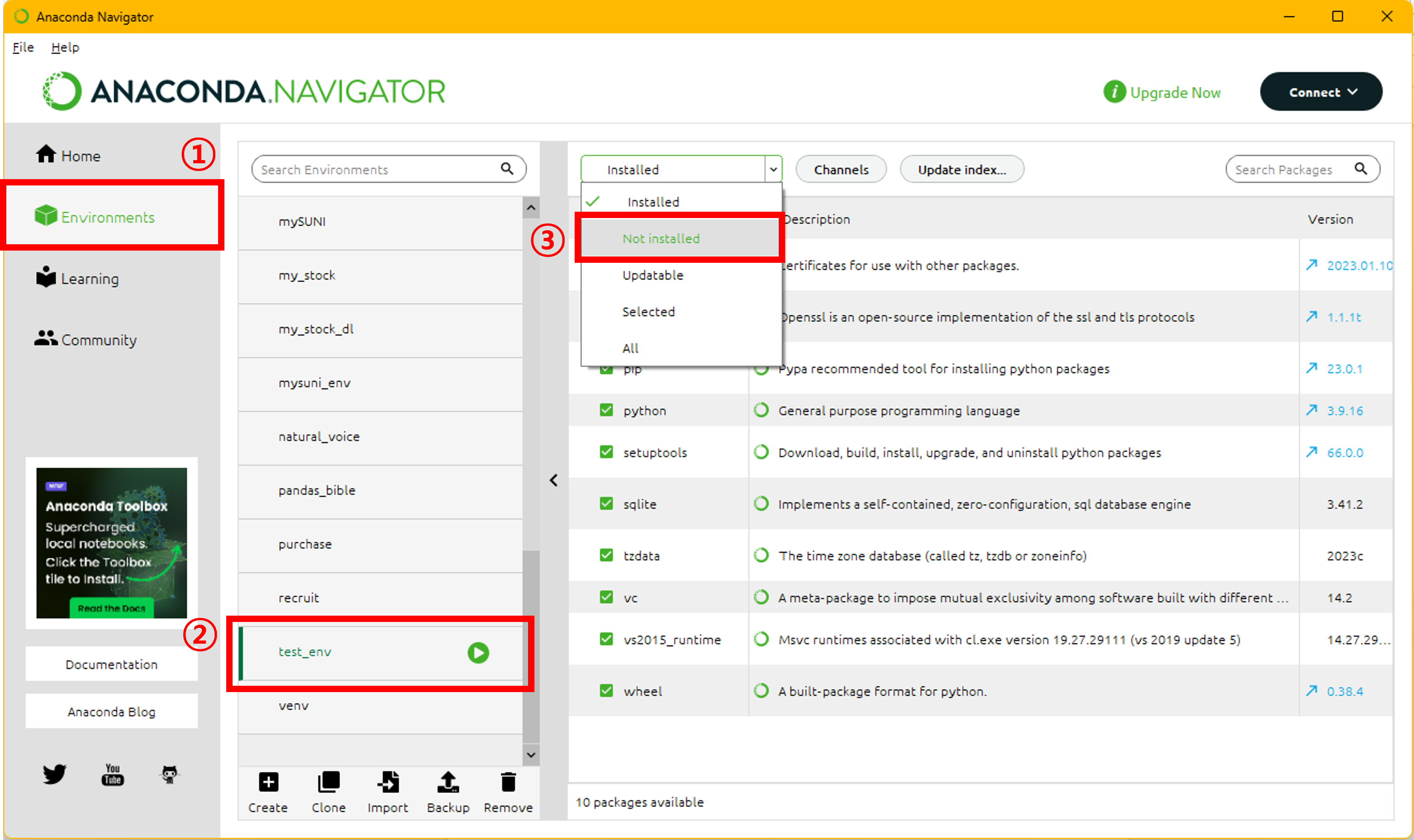This screenshot has height=840, width=1414.
Task: Open the Home section
Action: click(x=68, y=155)
